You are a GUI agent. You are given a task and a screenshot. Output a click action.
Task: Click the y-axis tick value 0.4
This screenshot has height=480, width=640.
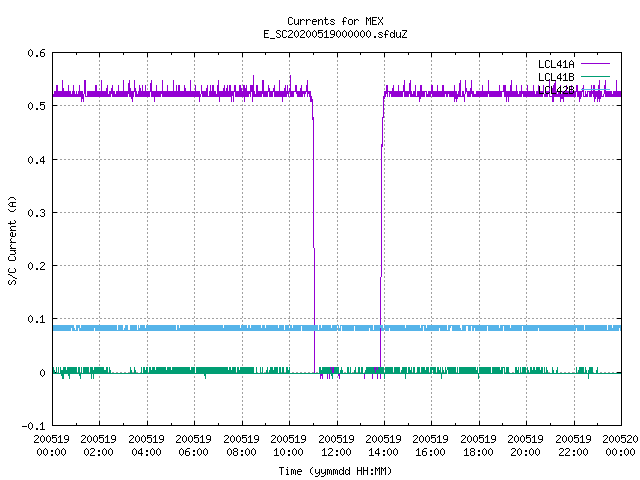(x=36, y=160)
